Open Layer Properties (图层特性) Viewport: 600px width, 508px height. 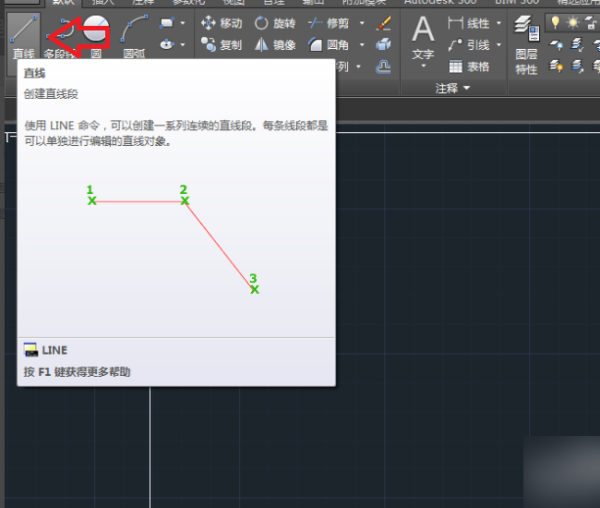[526, 45]
